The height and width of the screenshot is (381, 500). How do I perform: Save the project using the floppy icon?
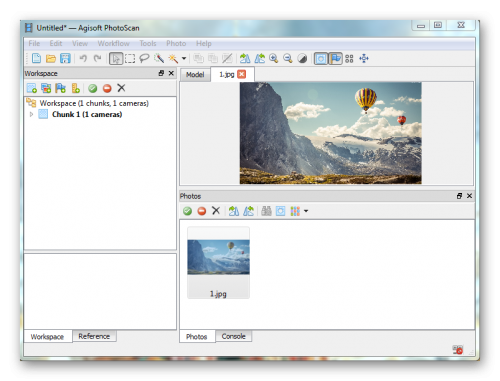click(65, 59)
